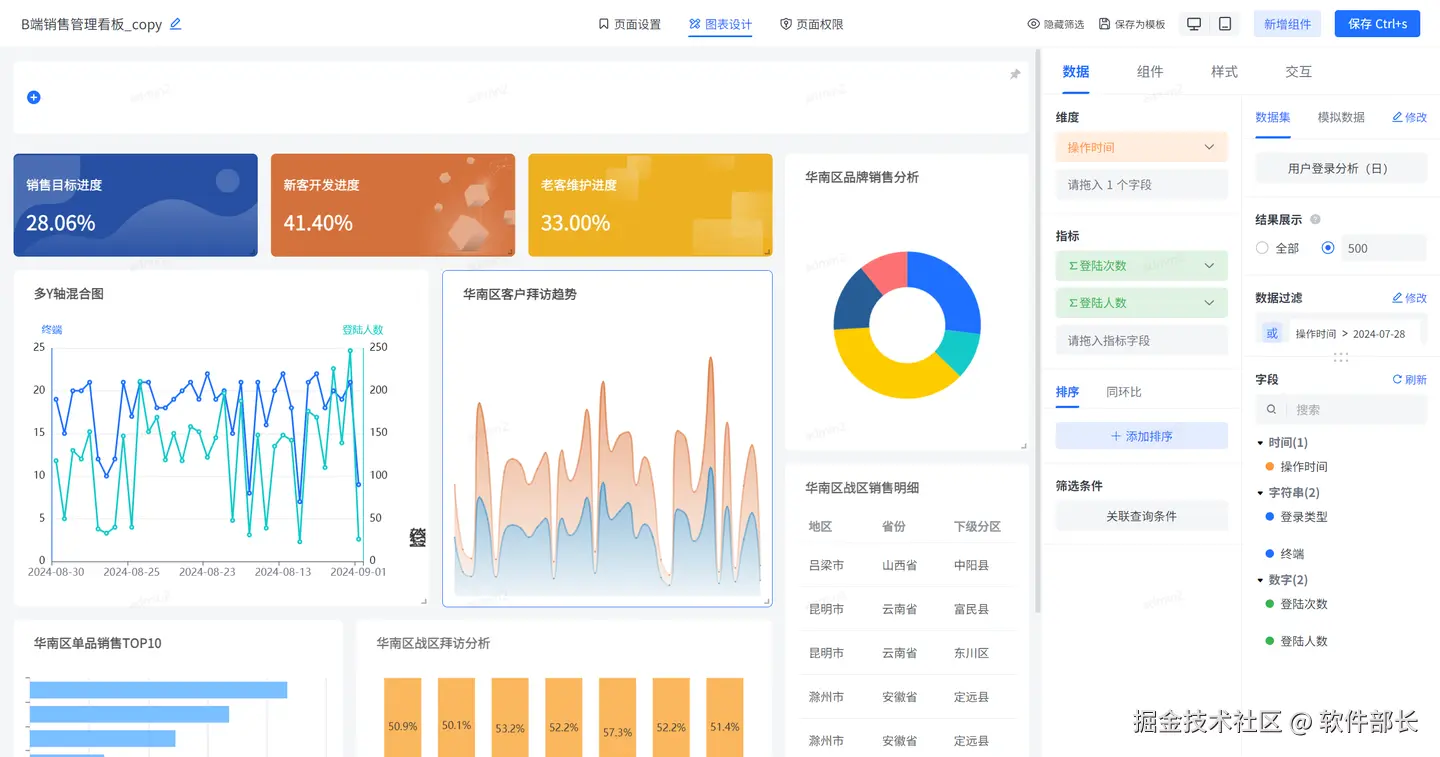This screenshot has width=1440, height=757.
Task: Click the blue plus icon in the filter bar
Action: [33, 97]
